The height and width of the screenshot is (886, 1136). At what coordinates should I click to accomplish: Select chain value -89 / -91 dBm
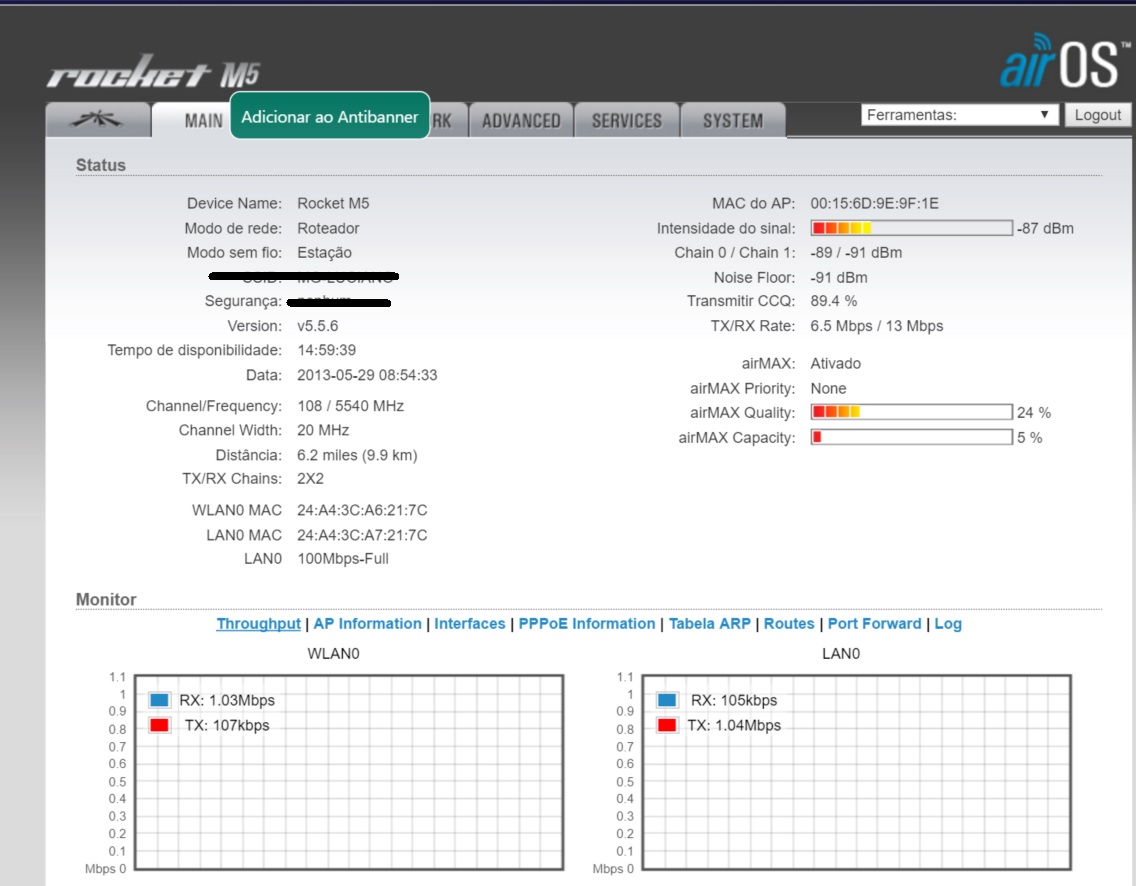[856, 253]
